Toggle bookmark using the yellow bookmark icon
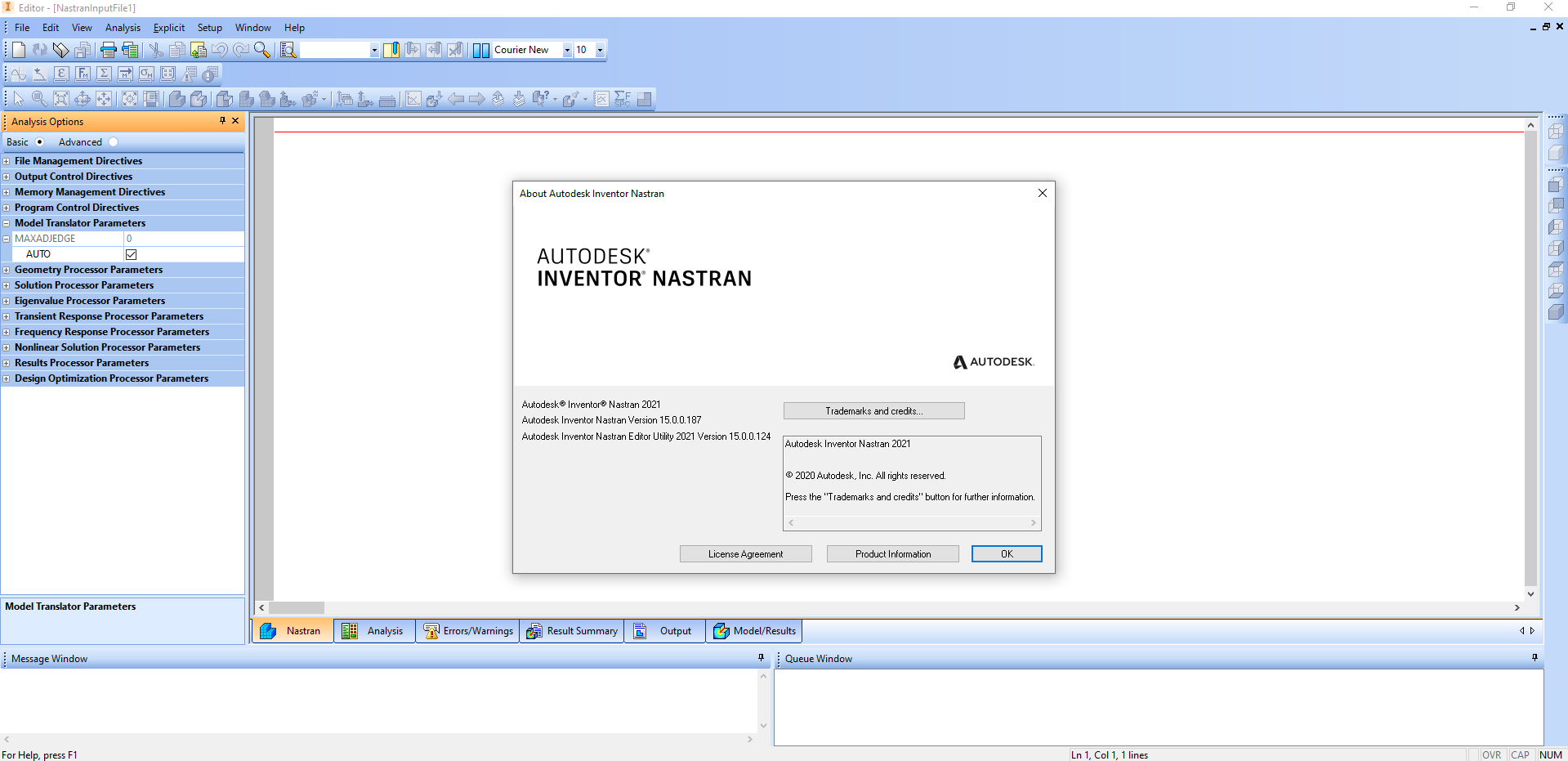The image size is (1568, 761). [x=391, y=50]
